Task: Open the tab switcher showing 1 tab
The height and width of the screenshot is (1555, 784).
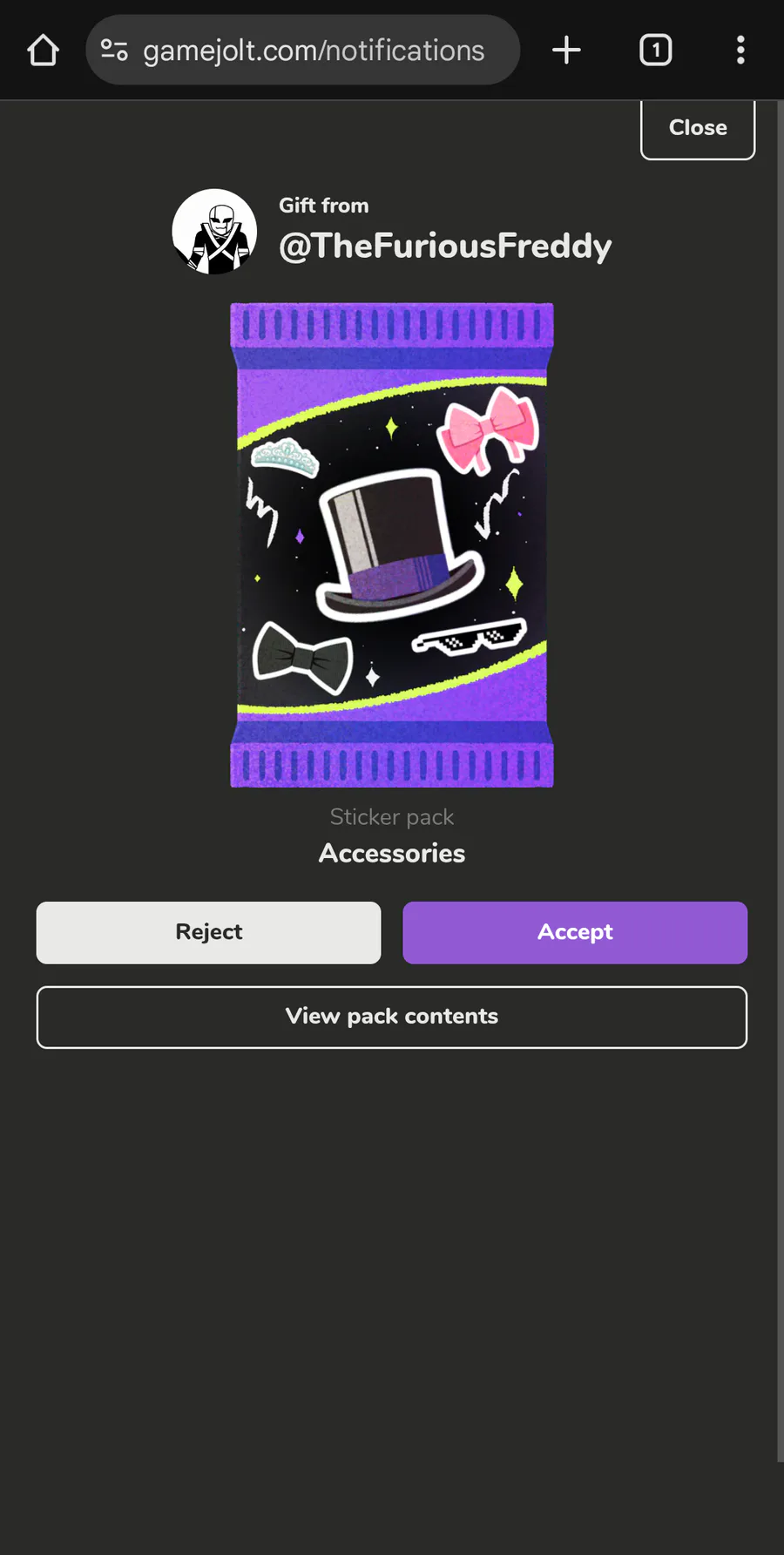Action: point(655,51)
